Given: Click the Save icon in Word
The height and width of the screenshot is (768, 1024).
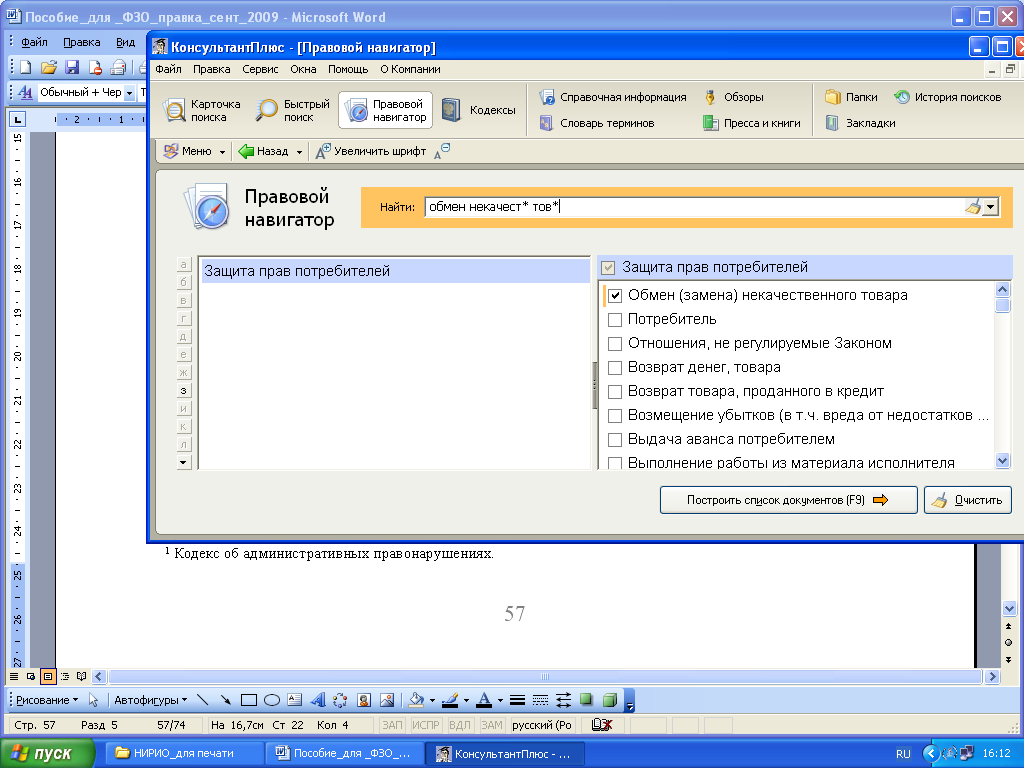Looking at the screenshot, I should tap(72, 67).
